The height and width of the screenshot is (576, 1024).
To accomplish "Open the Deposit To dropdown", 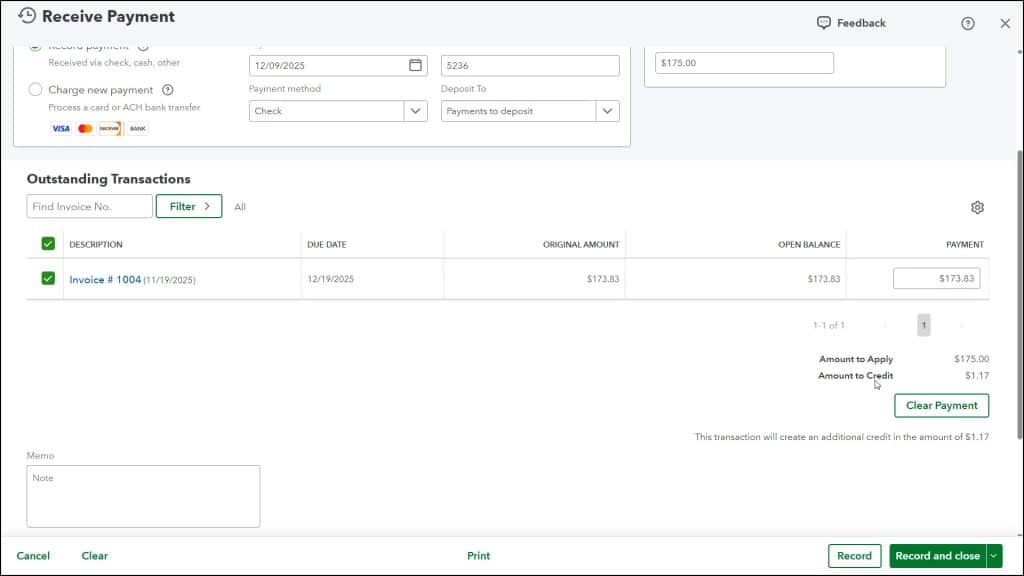I will click(529, 111).
